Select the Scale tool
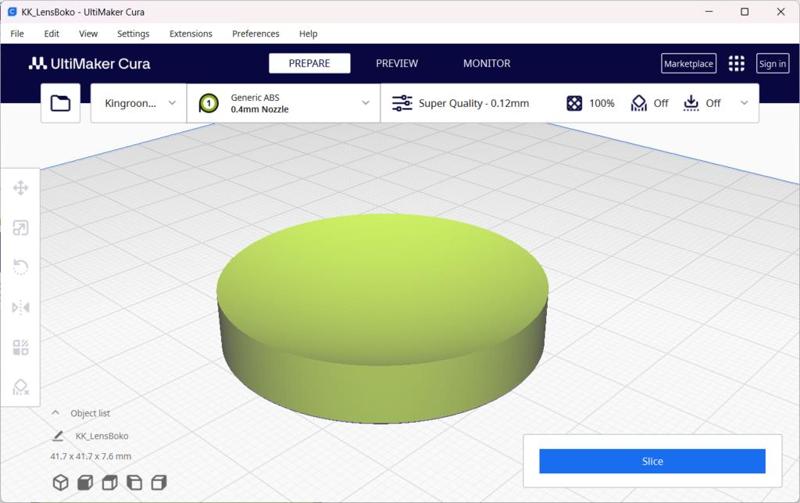Screen dimensions: 800x503 coord(20,228)
